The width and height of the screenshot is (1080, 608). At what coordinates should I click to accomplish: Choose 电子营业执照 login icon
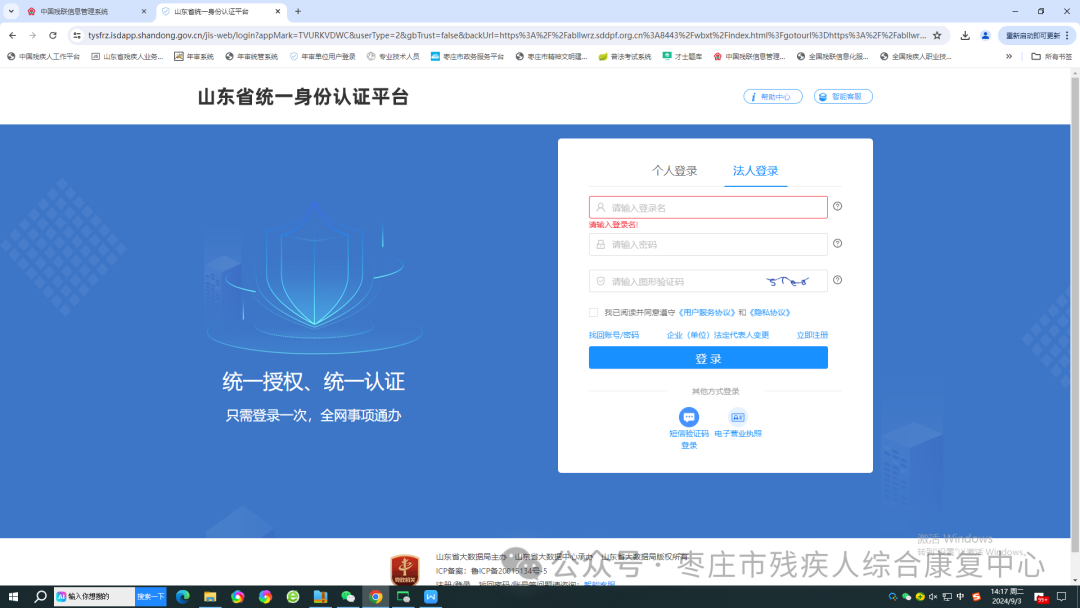(738, 417)
